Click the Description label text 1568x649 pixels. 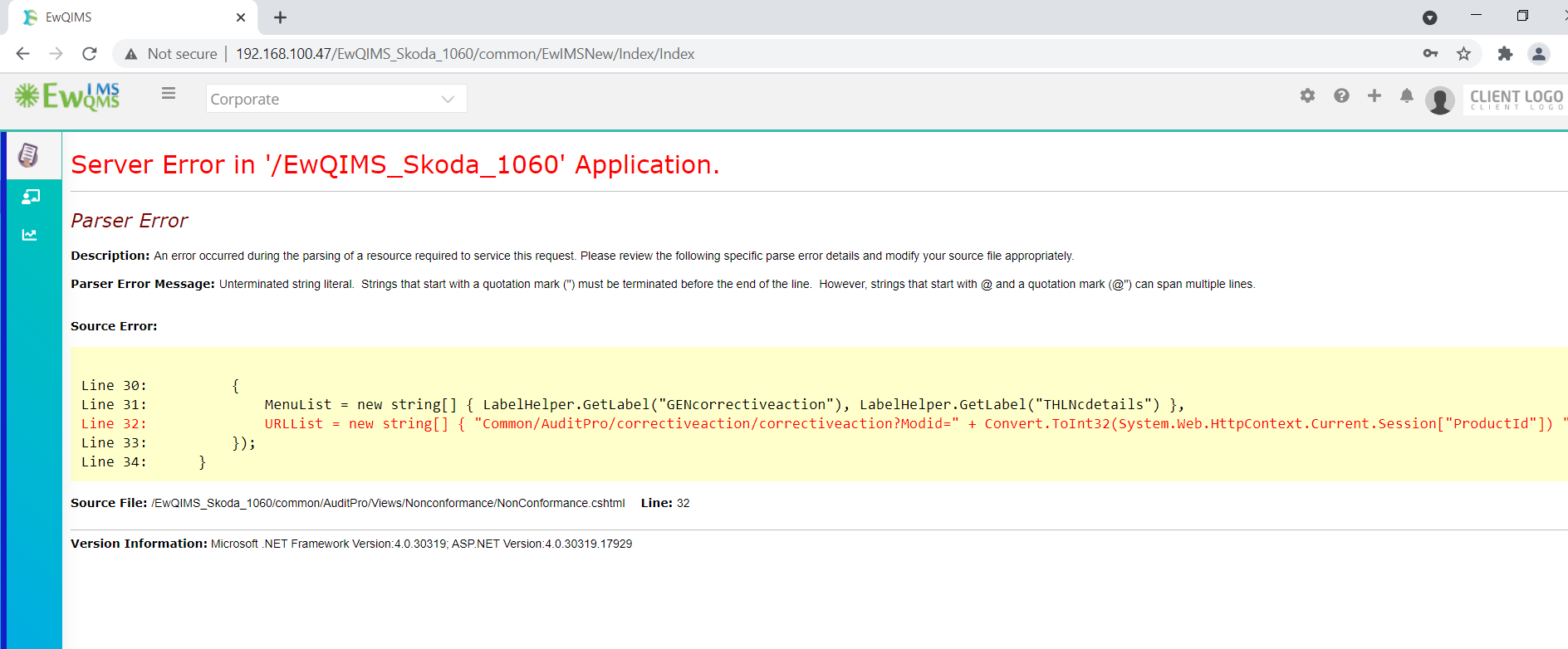click(110, 256)
